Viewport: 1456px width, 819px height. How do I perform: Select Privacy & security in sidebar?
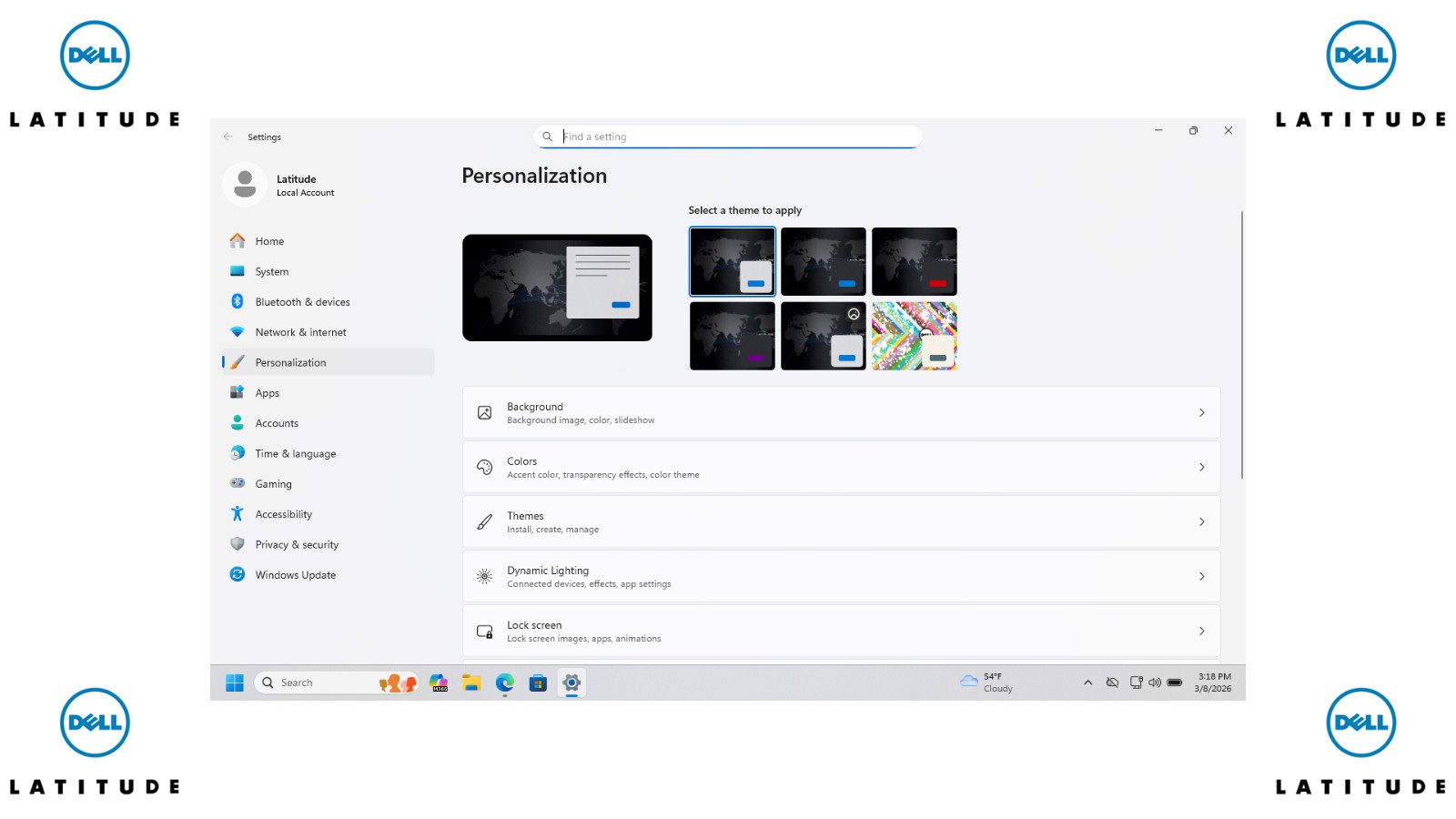(328, 544)
